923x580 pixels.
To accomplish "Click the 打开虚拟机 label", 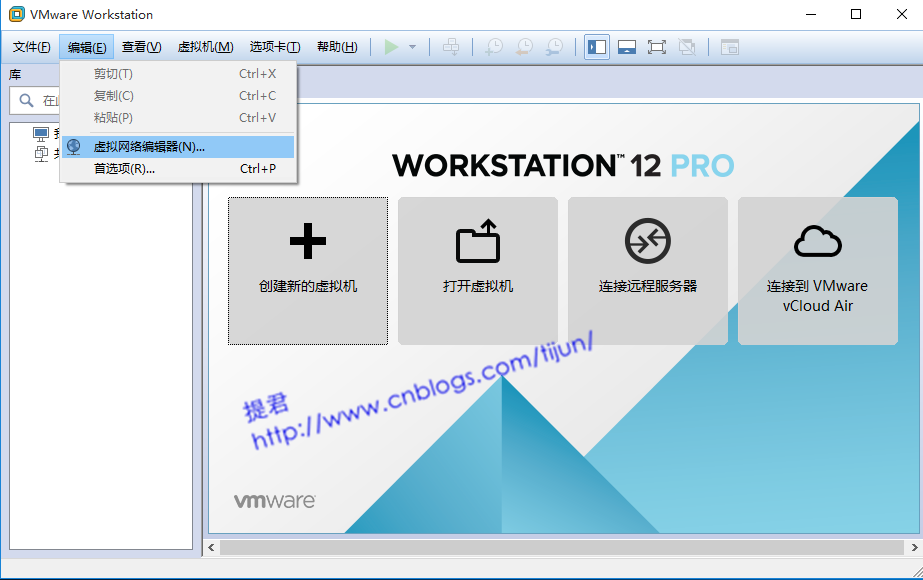I will (x=478, y=287).
